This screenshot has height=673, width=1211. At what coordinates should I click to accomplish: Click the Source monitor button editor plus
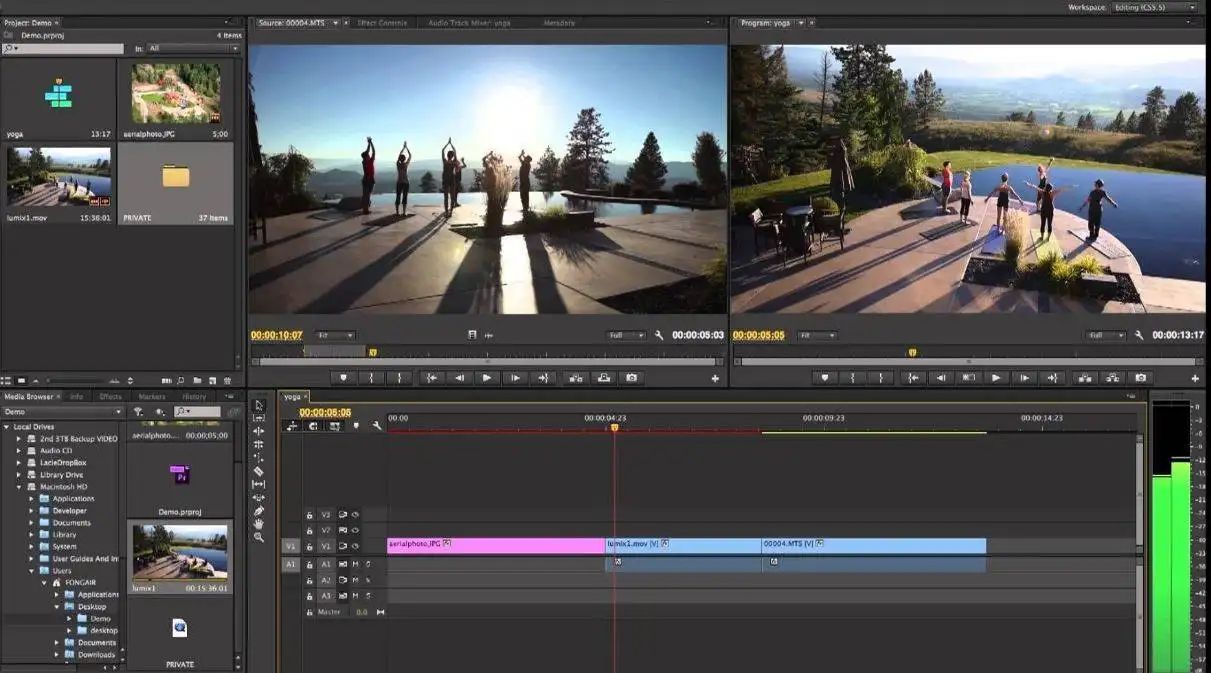tap(715, 379)
